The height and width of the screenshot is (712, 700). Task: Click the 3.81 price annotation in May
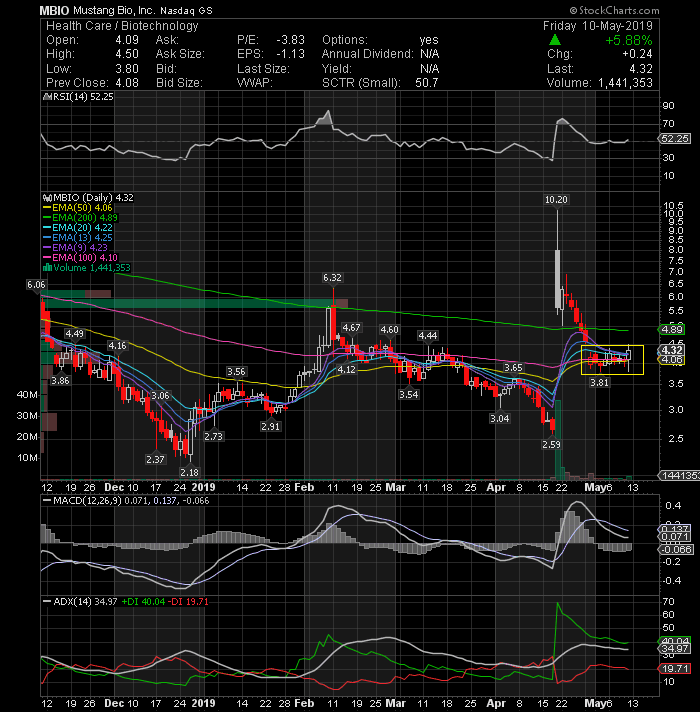click(x=599, y=383)
